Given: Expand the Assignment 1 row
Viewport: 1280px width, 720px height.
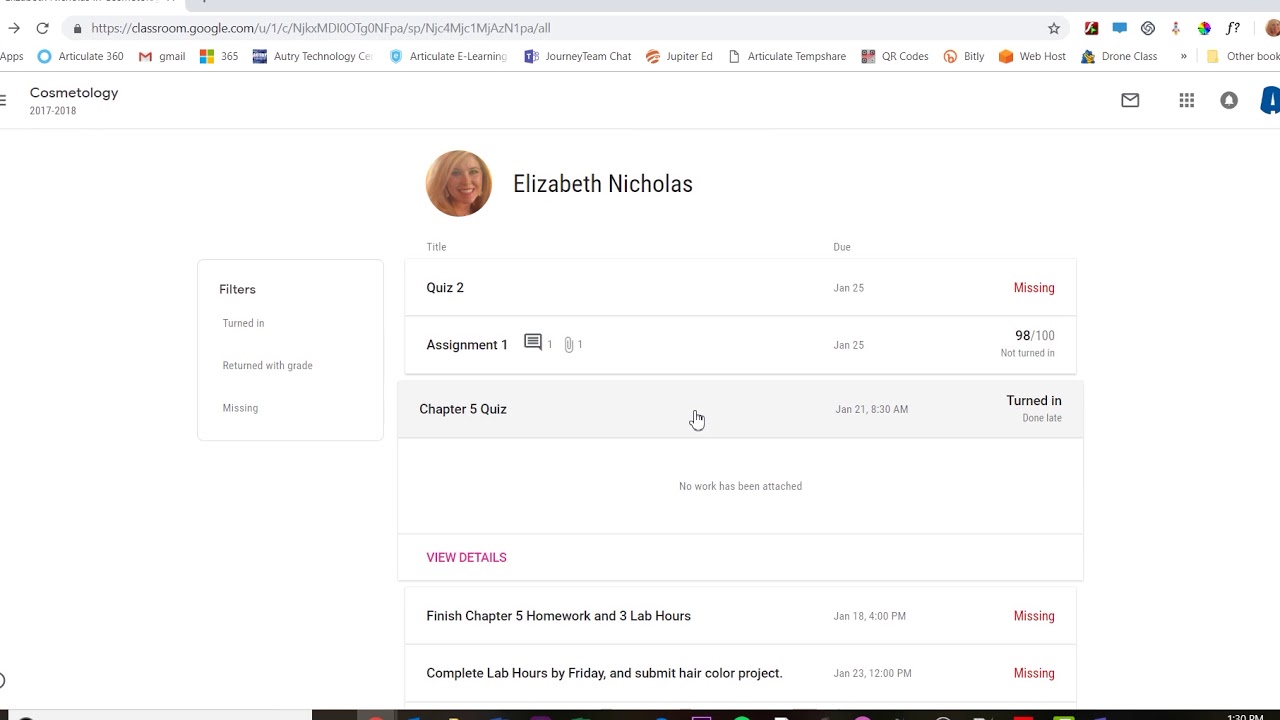Looking at the screenshot, I should coord(740,345).
